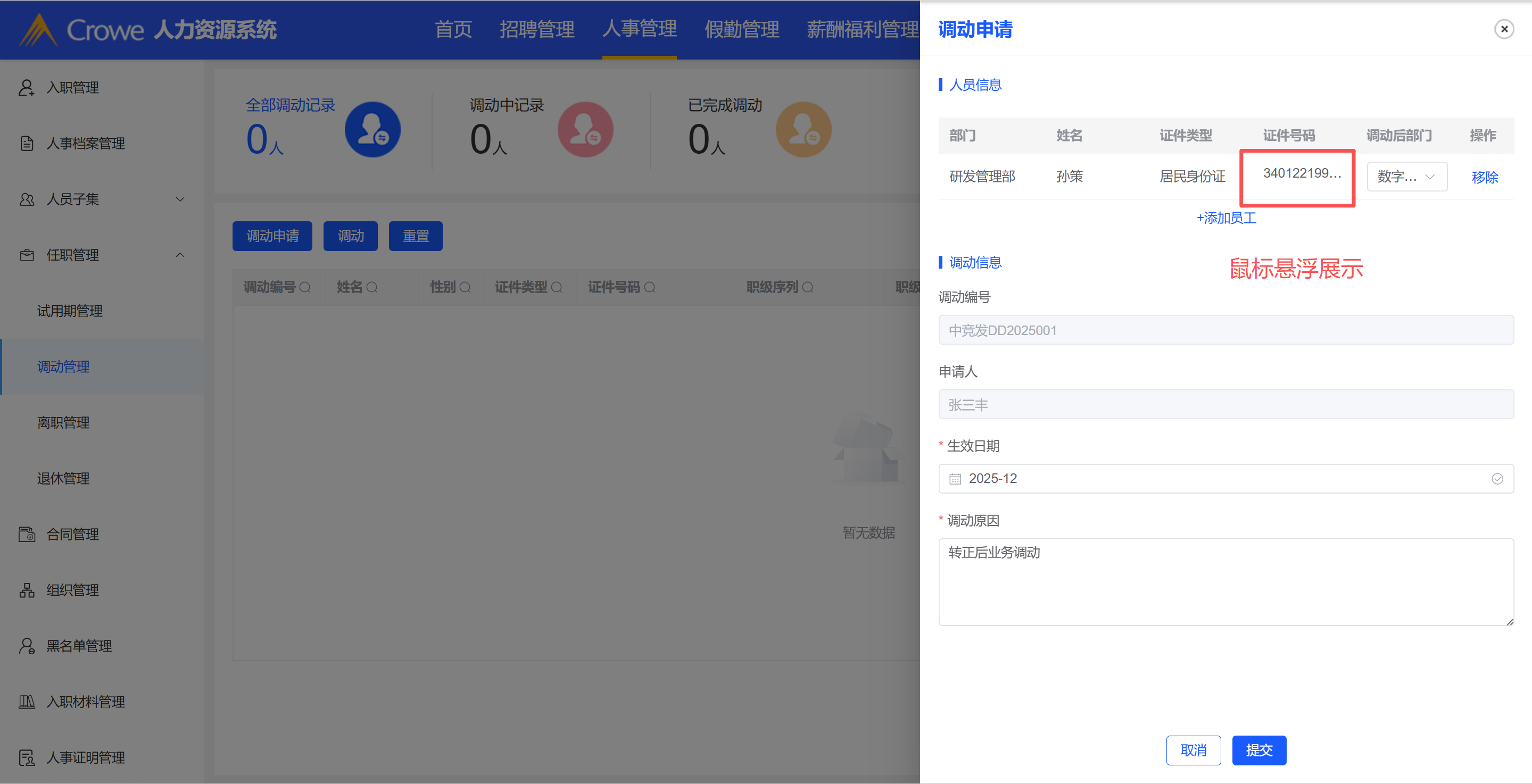The width and height of the screenshot is (1532, 784).
Task: Close the 调动申请 drawer panel
Action: tap(1504, 29)
